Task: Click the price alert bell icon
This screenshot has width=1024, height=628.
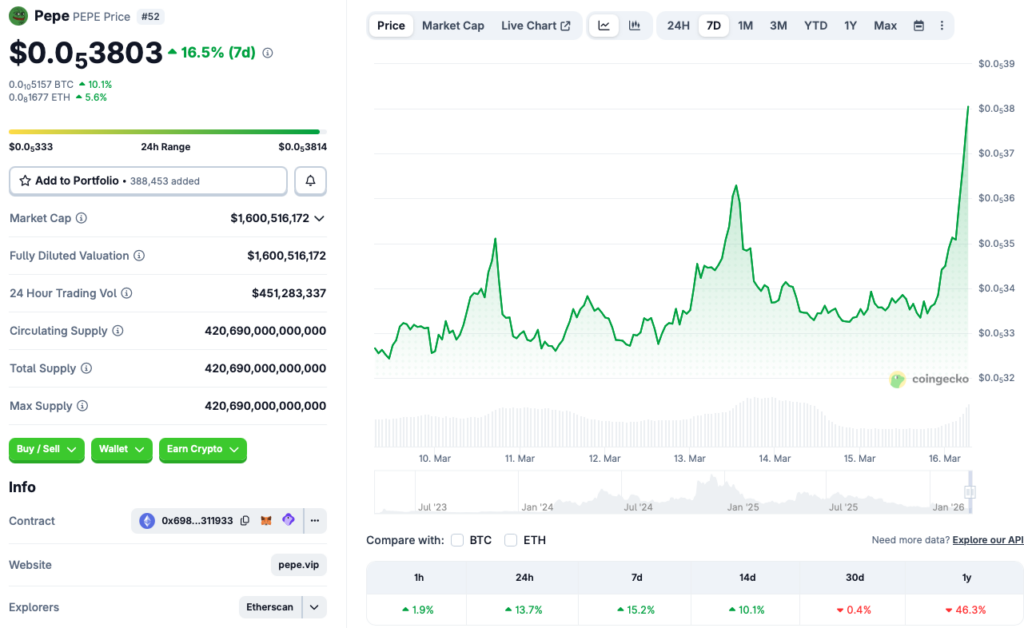Action: point(310,181)
